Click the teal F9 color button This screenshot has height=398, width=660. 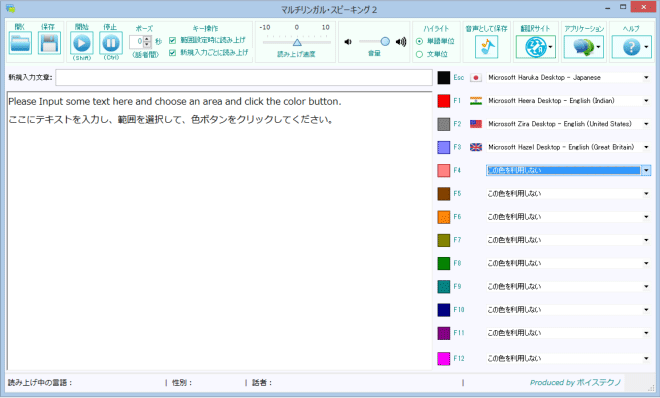pos(444,287)
